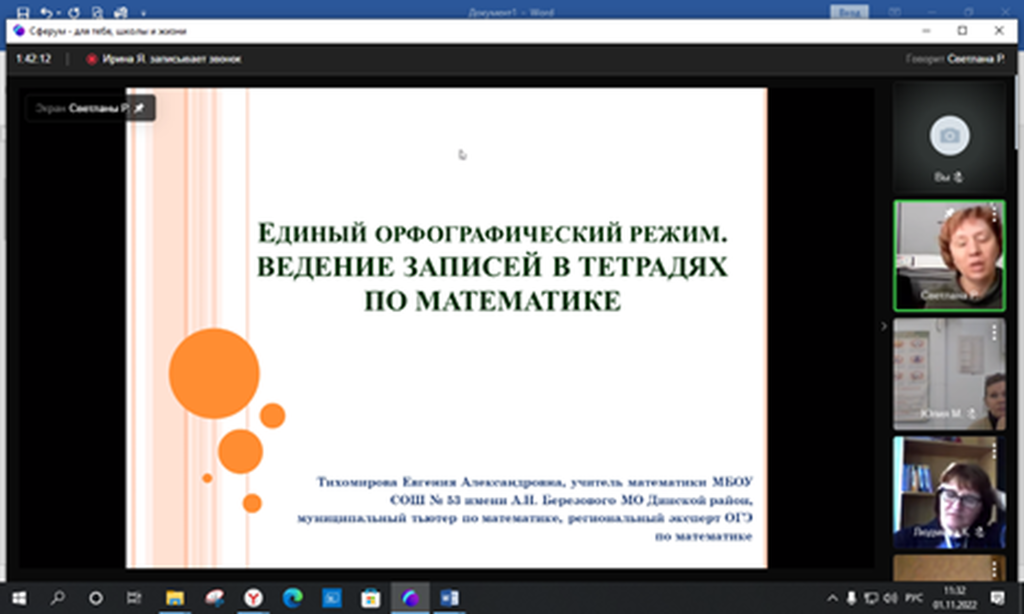Image resolution: width=1024 pixels, height=614 pixels.
Task: Select your own camera-off tile
Action: click(949, 137)
